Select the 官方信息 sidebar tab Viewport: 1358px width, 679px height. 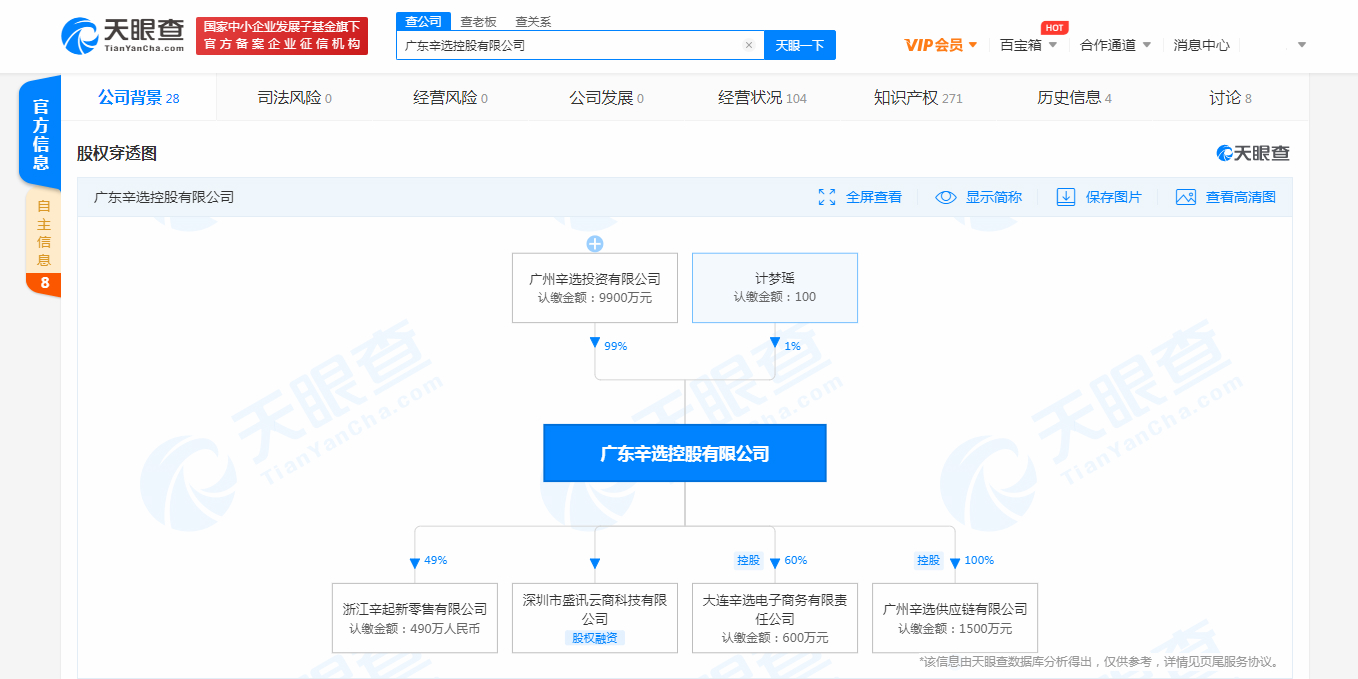39,131
